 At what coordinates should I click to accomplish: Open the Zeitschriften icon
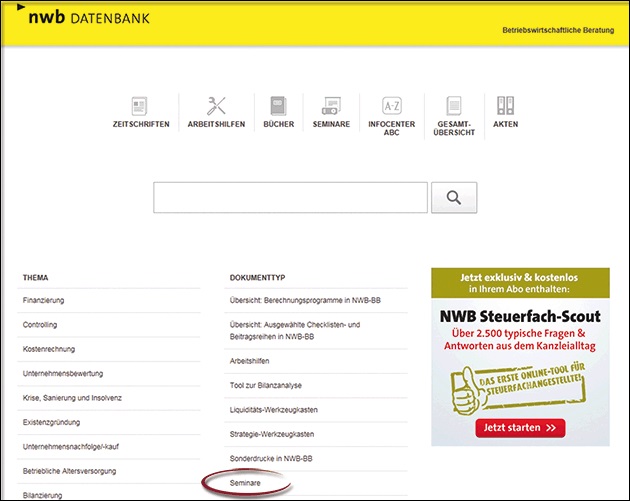(x=140, y=106)
